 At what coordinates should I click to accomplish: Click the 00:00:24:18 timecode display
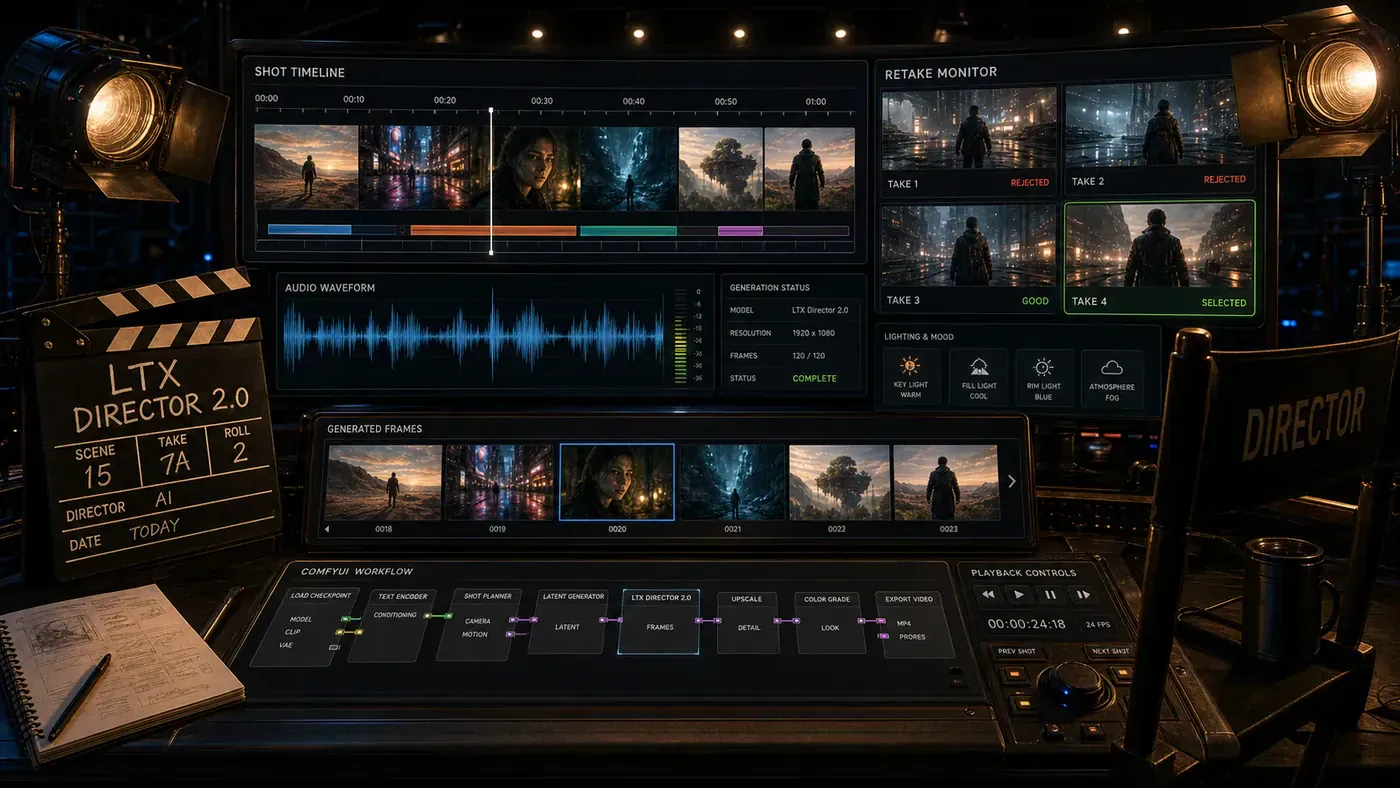click(1026, 623)
